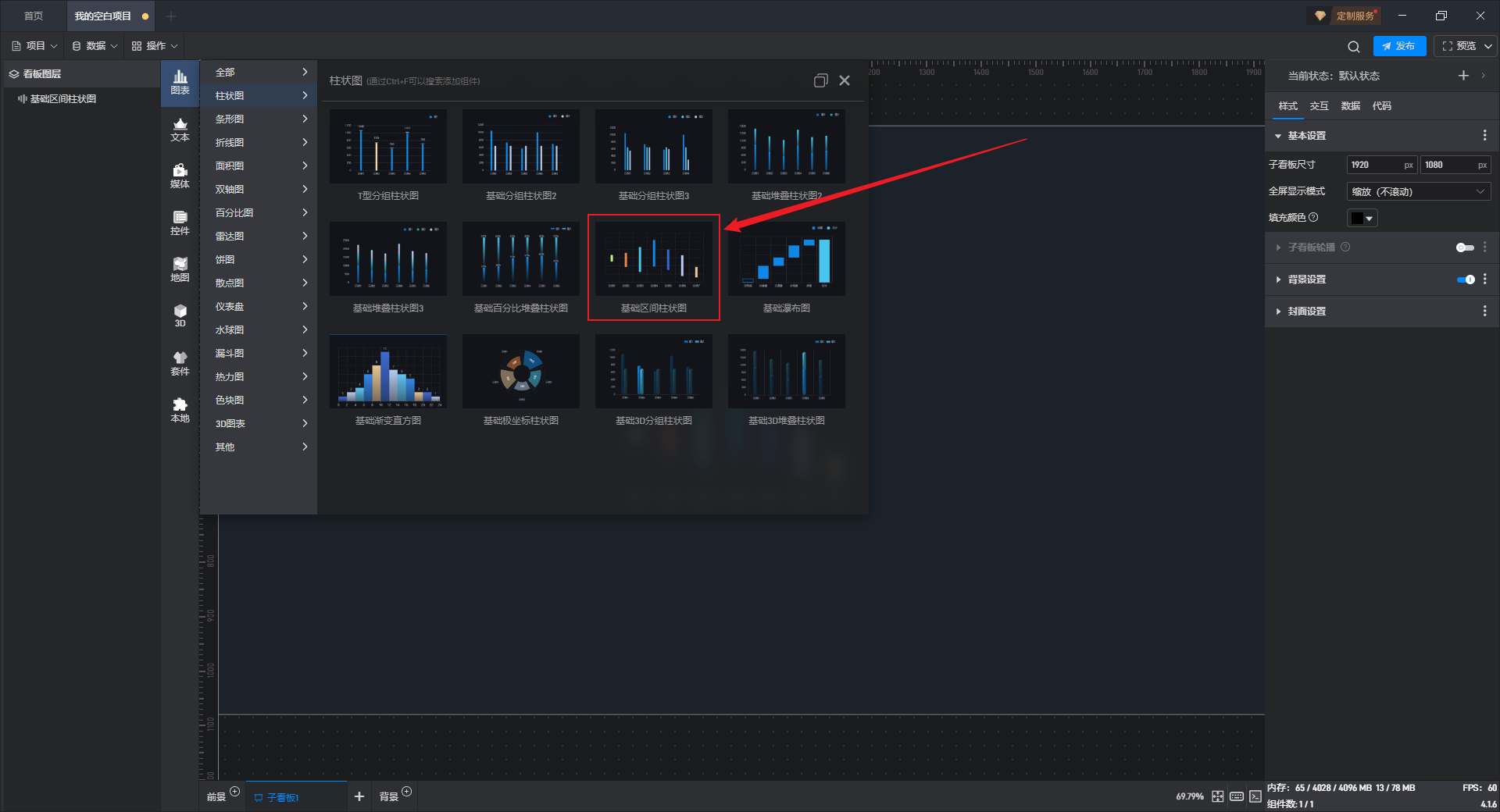Click the search magnifier icon
Image resolution: width=1500 pixels, height=812 pixels.
tap(1353, 47)
